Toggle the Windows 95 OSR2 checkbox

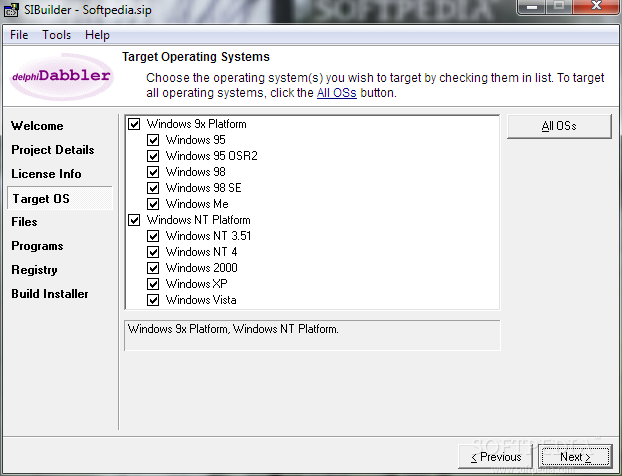coord(153,156)
